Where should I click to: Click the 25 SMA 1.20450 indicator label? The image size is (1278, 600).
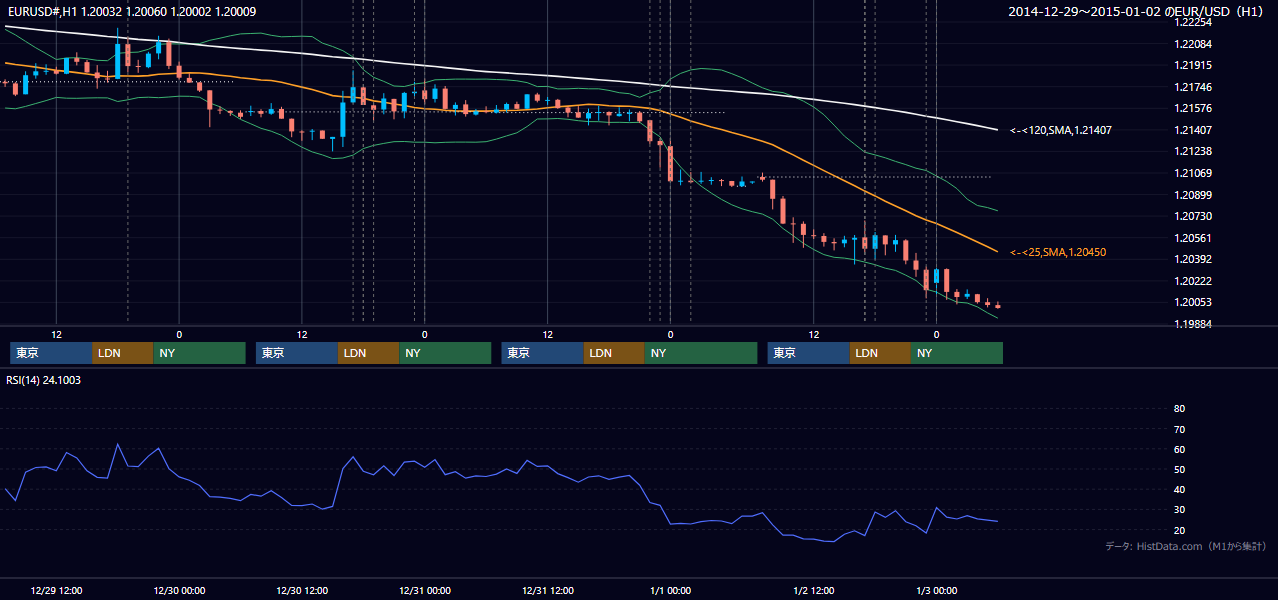(1058, 252)
